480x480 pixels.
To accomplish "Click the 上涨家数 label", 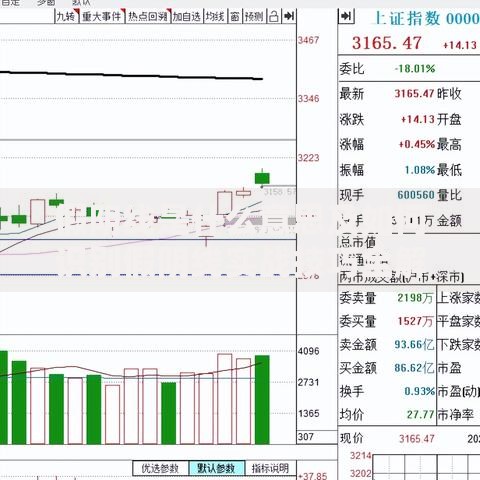I will tap(459, 298).
